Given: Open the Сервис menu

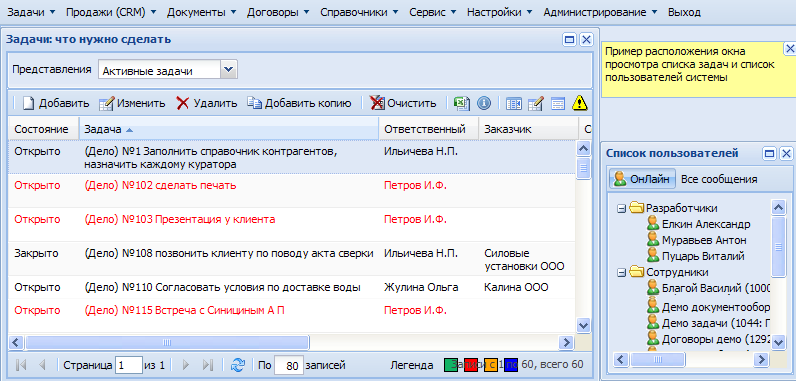Looking at the screenshot, I should (433, 12).
